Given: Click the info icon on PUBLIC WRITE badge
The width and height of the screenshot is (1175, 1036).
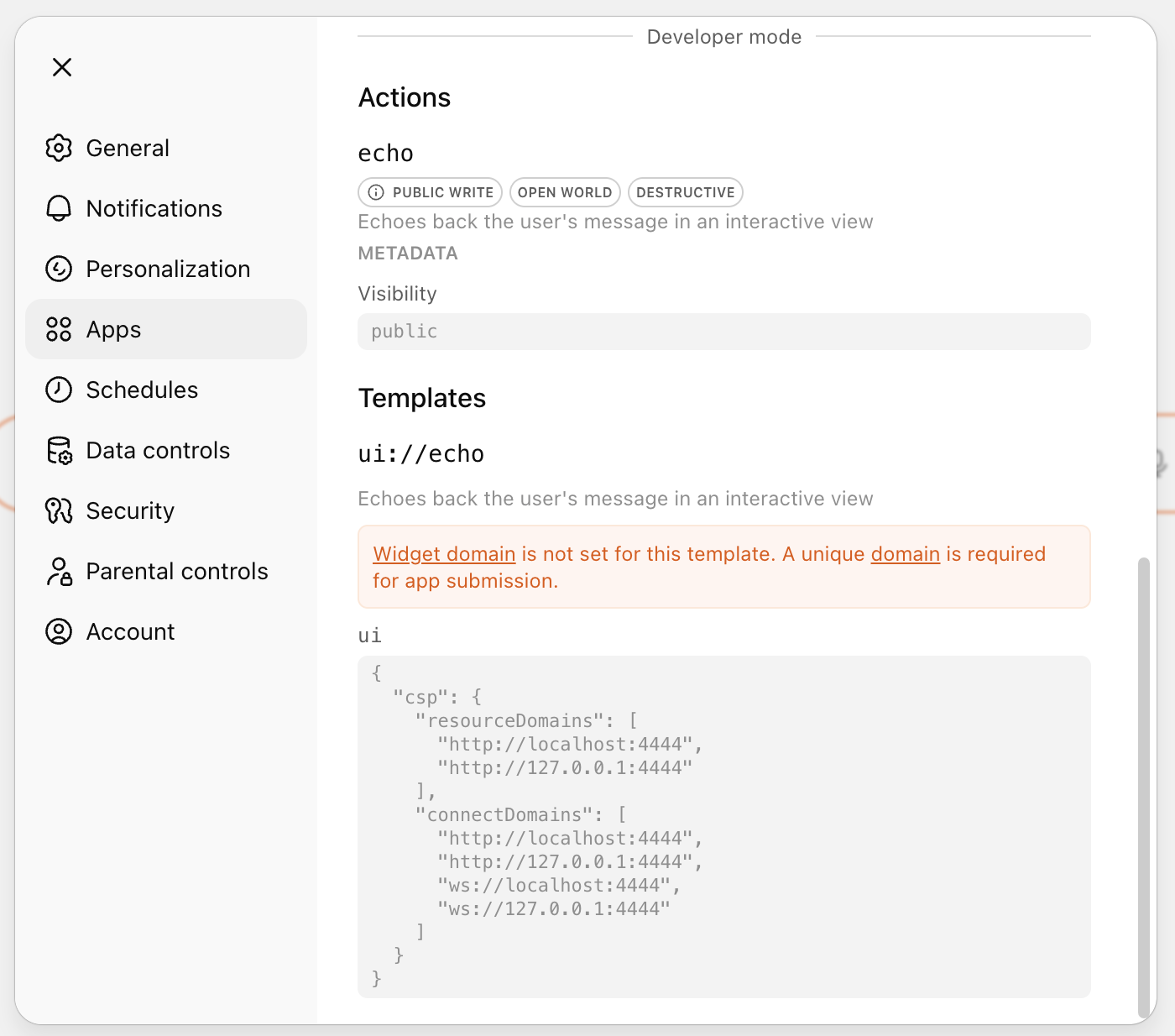Looking at the screenshot, I should (375, 191).
